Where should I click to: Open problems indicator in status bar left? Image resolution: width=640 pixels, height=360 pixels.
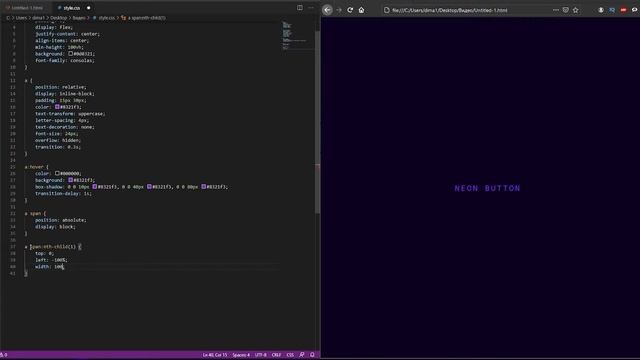point(4,355)
